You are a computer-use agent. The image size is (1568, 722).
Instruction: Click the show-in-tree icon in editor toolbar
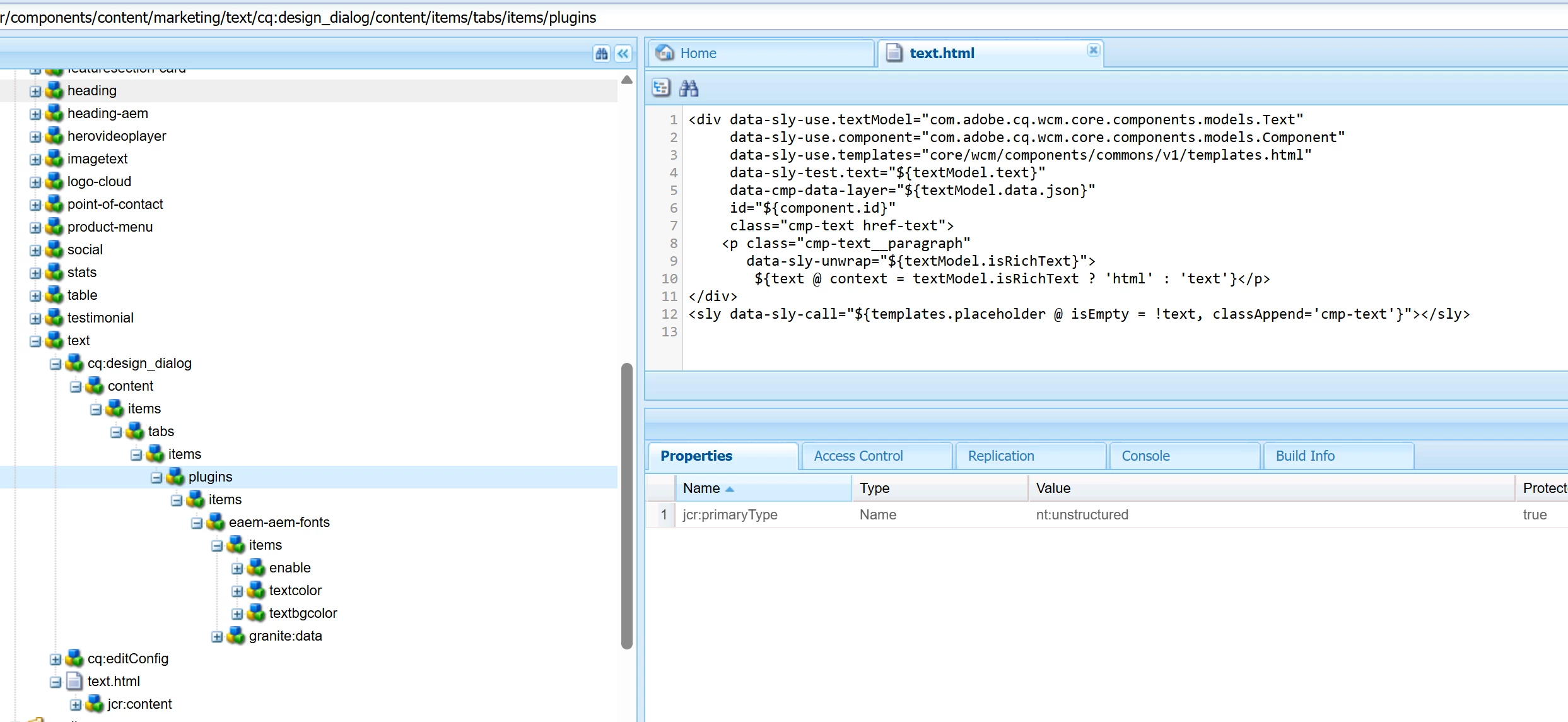(x=660, y=88)
